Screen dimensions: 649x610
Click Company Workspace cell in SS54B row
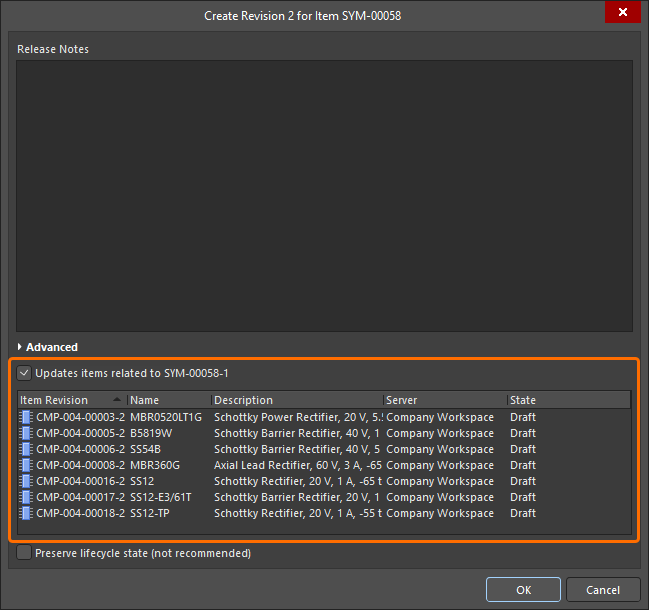coord(440,449)
